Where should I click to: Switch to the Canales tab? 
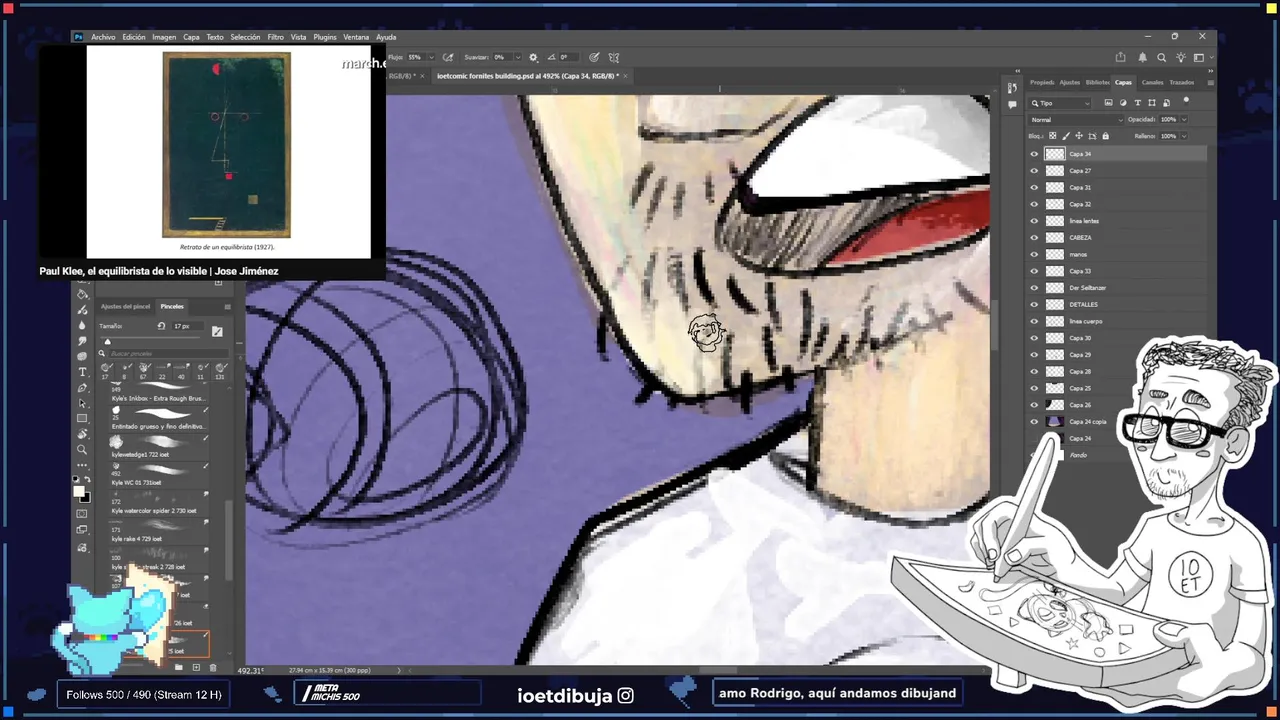(1152, 82)
